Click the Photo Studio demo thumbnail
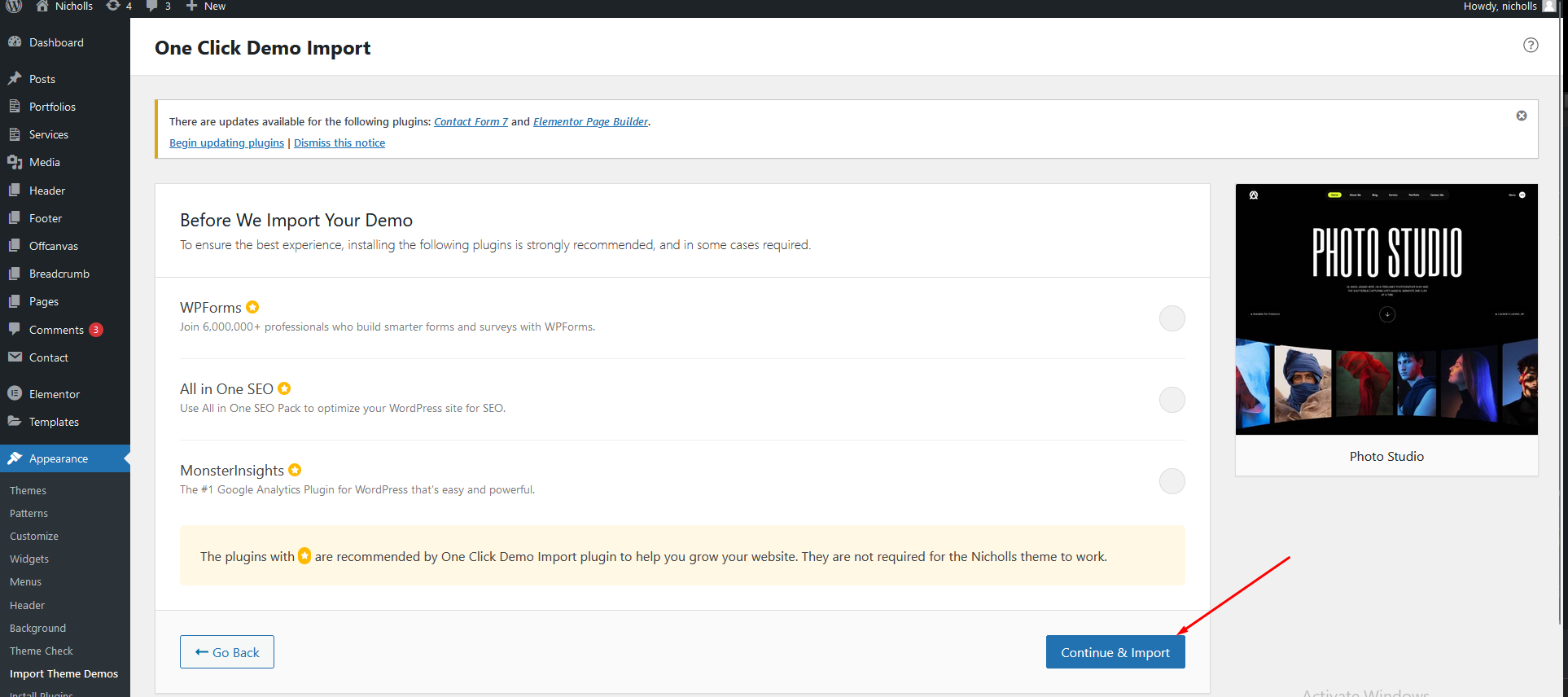This screenshot has height=697, width=1568. click(1386, 309)
